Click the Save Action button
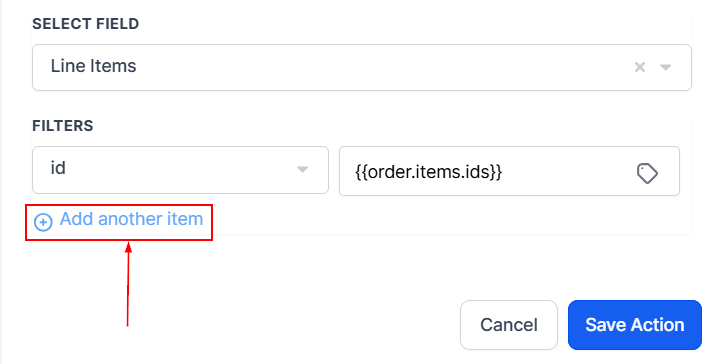 click(634, 325)
